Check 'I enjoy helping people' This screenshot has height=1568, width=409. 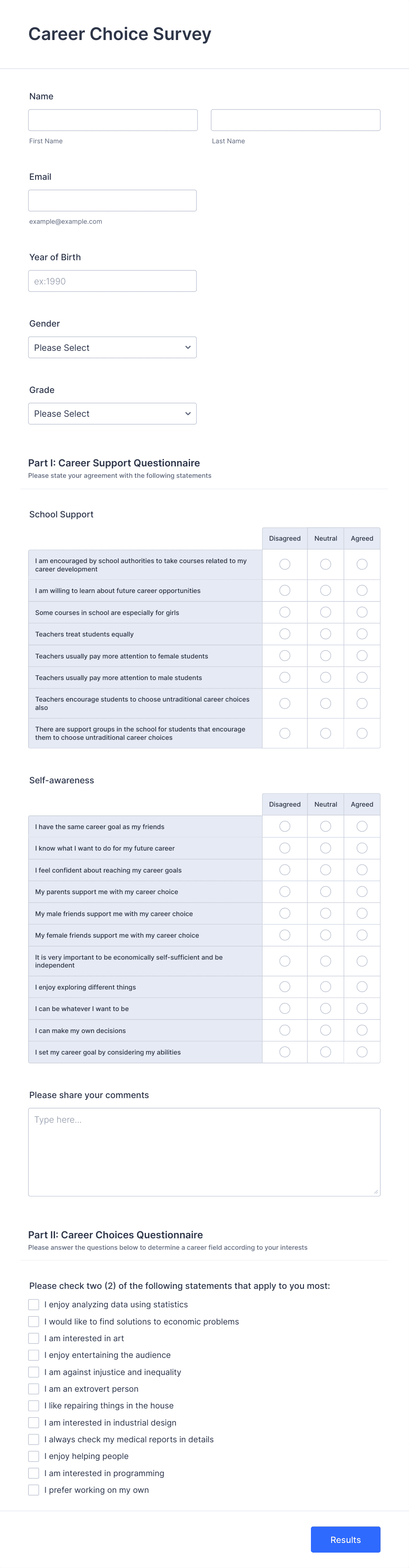click(x=33, y=1456)
